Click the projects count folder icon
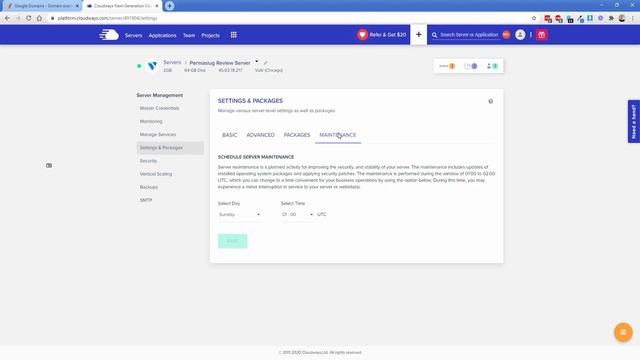Screen dimensions: 640x360 coord(470,66)
